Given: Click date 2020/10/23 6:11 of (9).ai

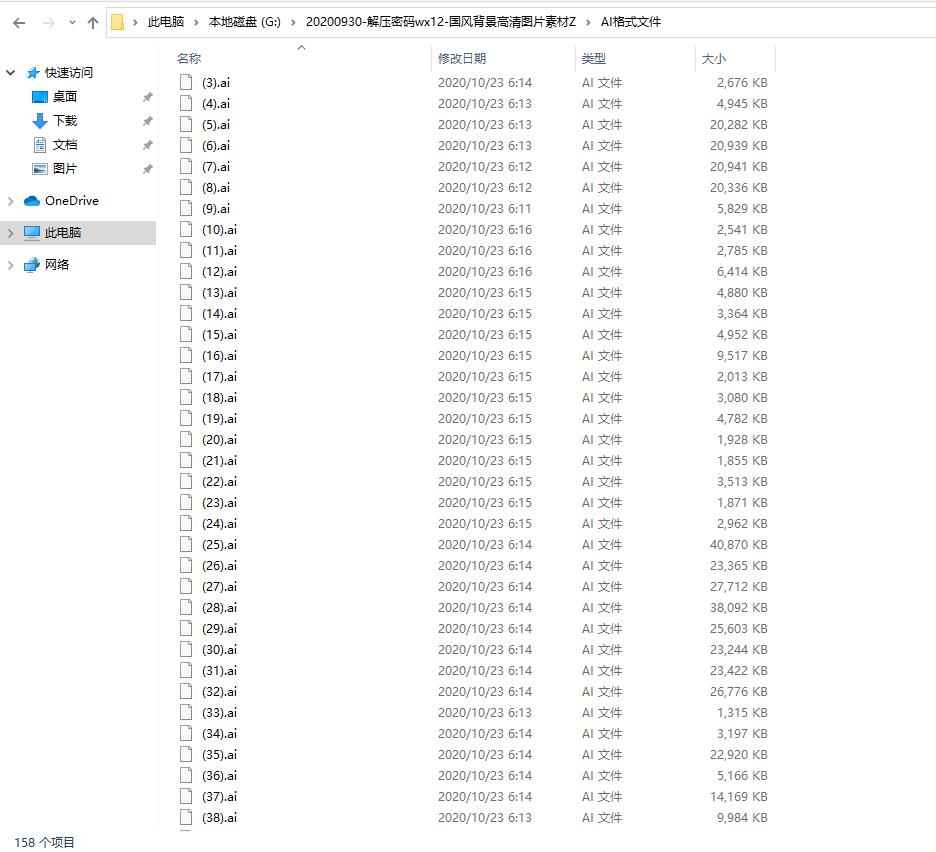Looking at the screenshot, I should pyautogui.click(x=484, y=208).
